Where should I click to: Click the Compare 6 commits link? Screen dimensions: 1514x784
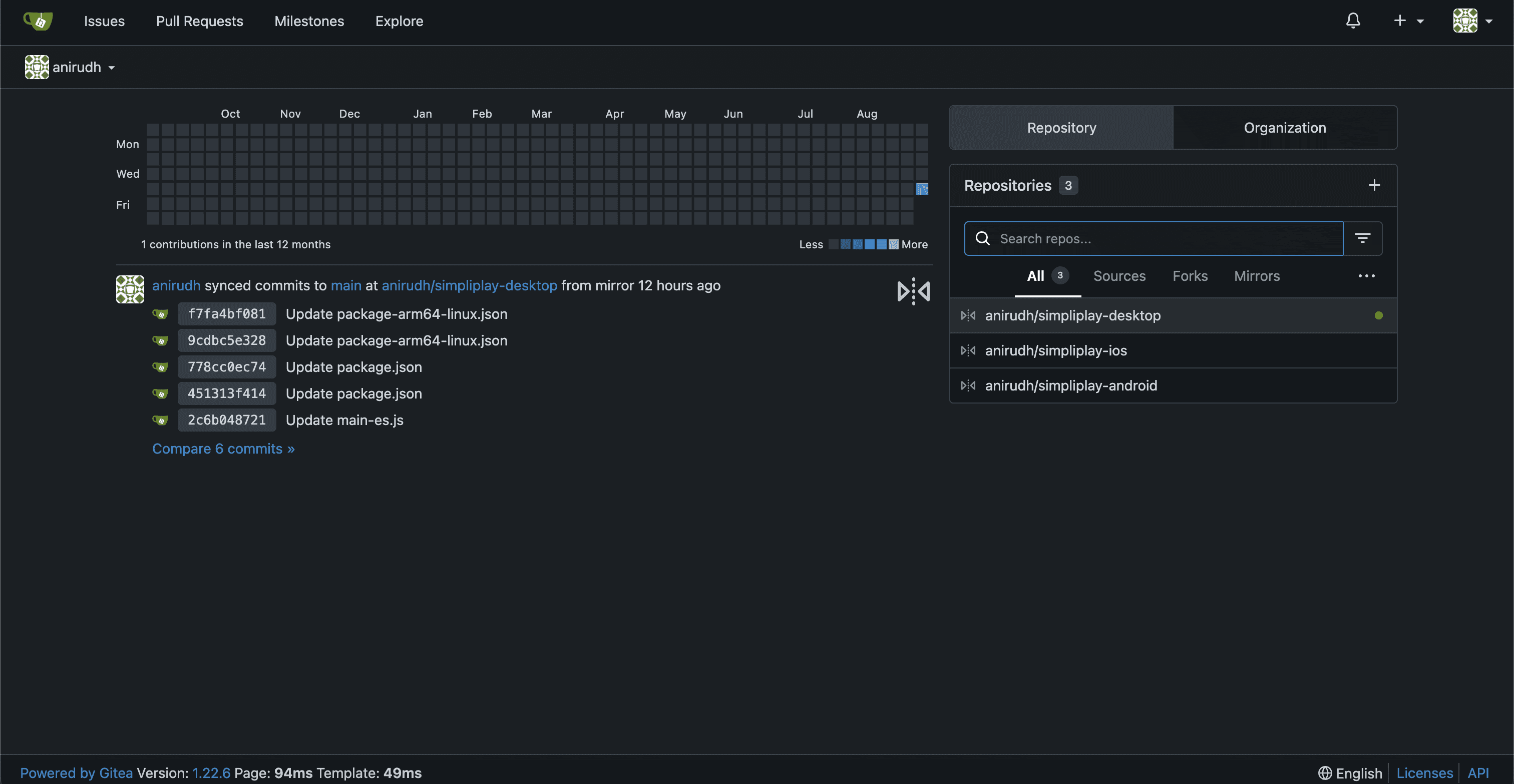pyautogui.click(x=223, y=449)
